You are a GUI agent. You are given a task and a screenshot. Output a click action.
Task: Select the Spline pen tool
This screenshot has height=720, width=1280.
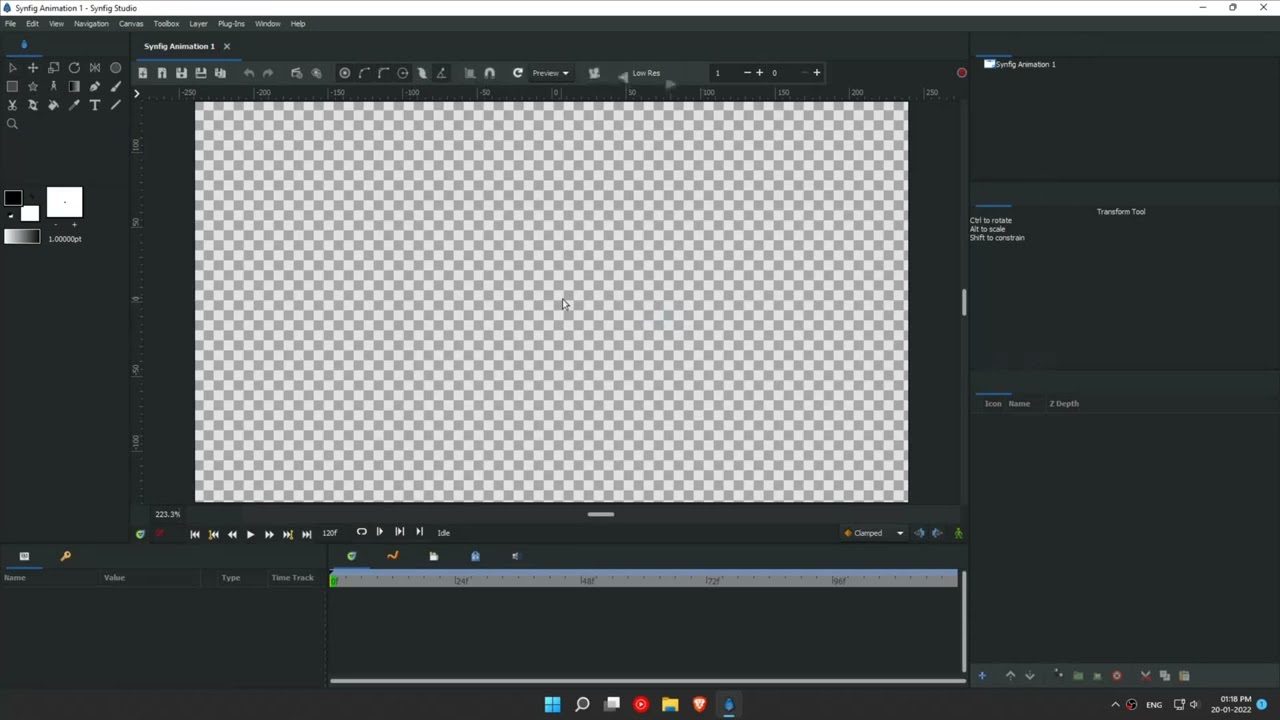pyautogui.click(x=95, y=87)
